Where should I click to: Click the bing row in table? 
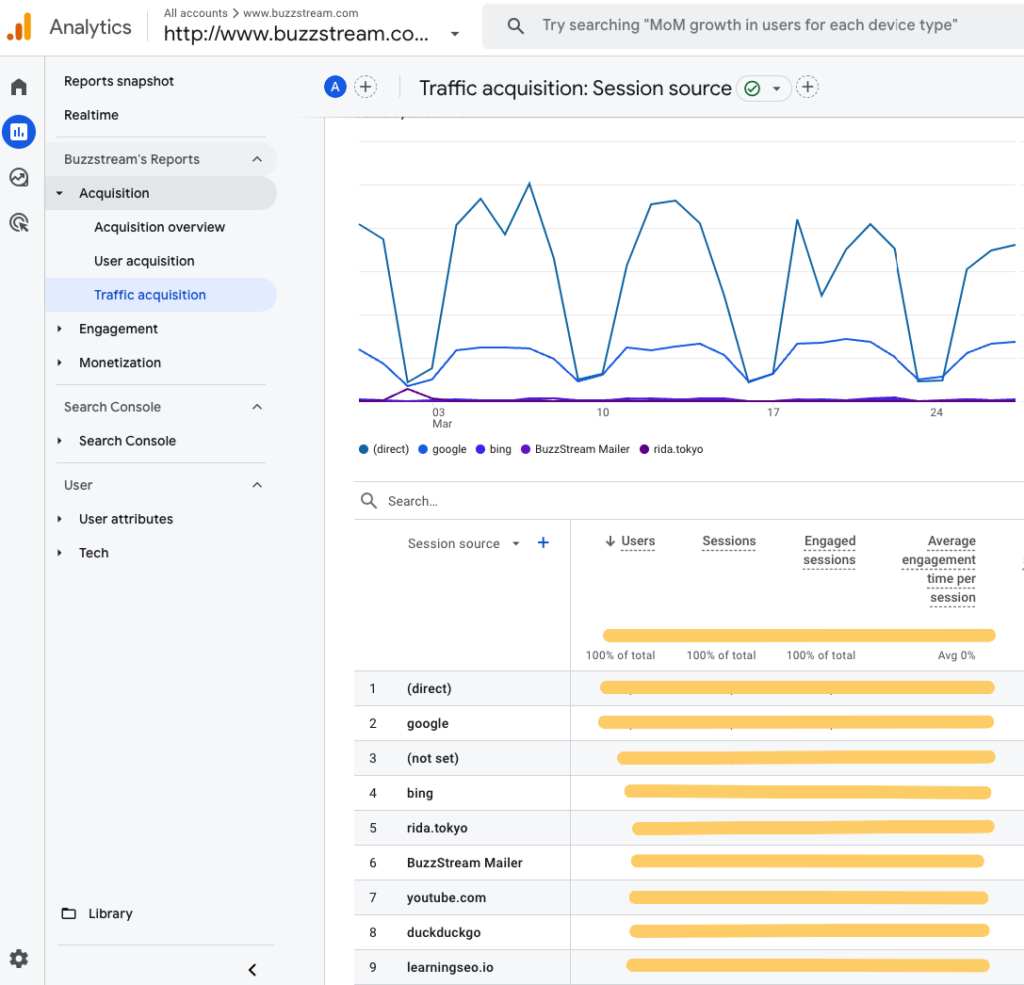click(689, 793)
